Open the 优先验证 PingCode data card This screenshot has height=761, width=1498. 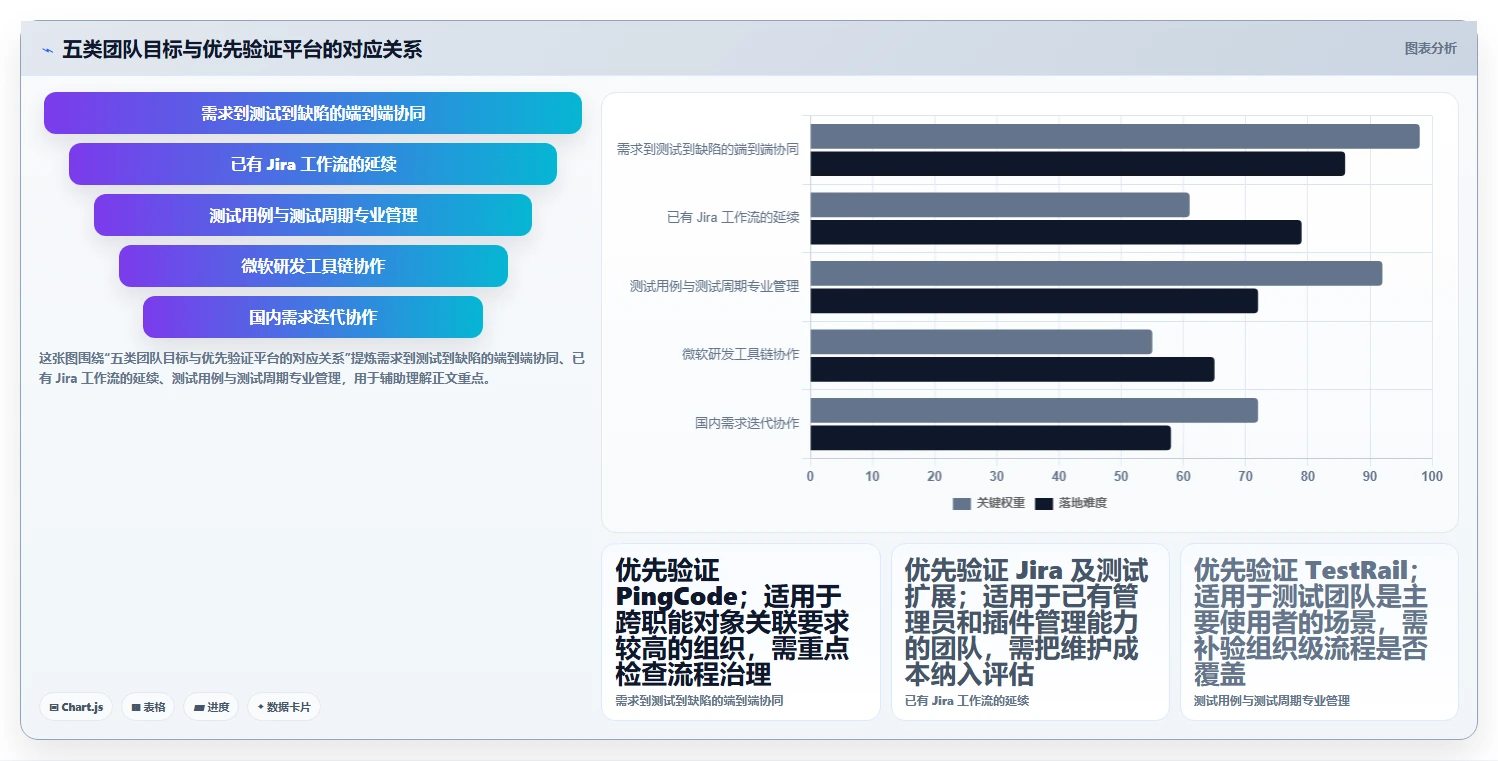[x=741, y=632]
